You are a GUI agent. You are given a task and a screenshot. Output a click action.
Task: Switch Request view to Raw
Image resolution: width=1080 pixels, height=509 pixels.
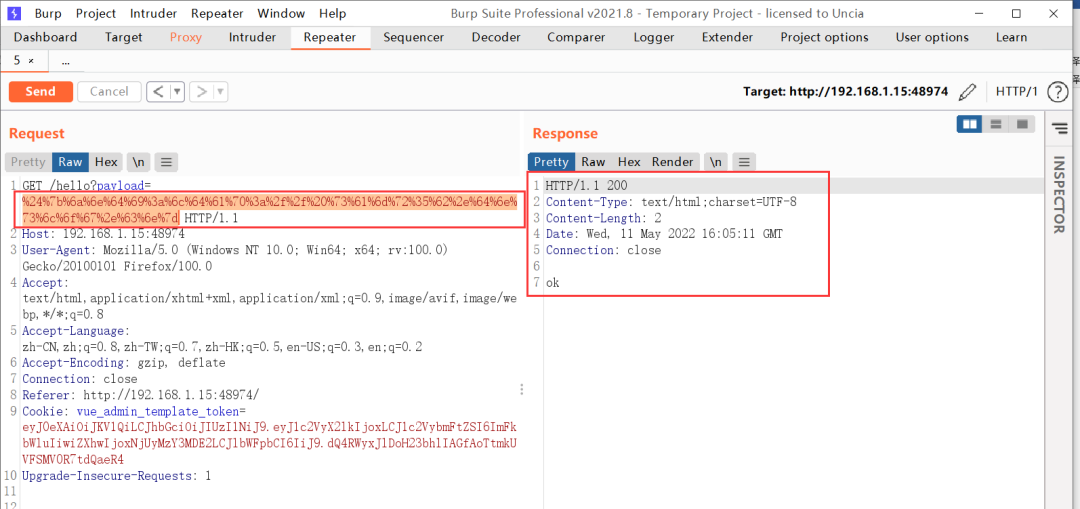point(70,162)
